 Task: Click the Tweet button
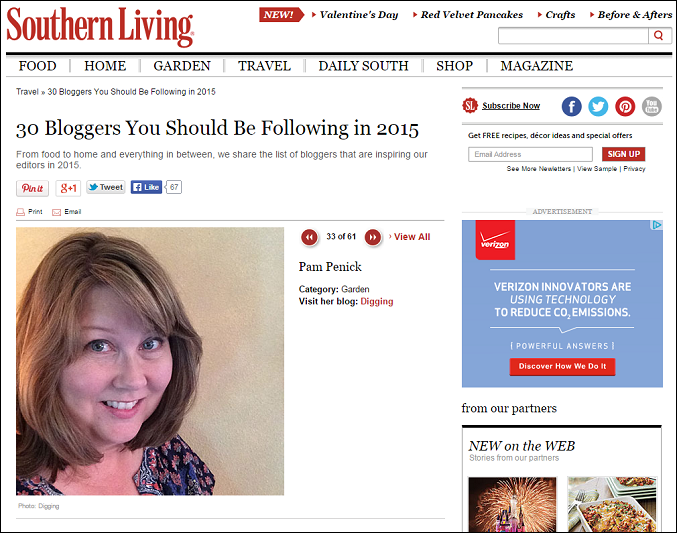click(106, 187)
